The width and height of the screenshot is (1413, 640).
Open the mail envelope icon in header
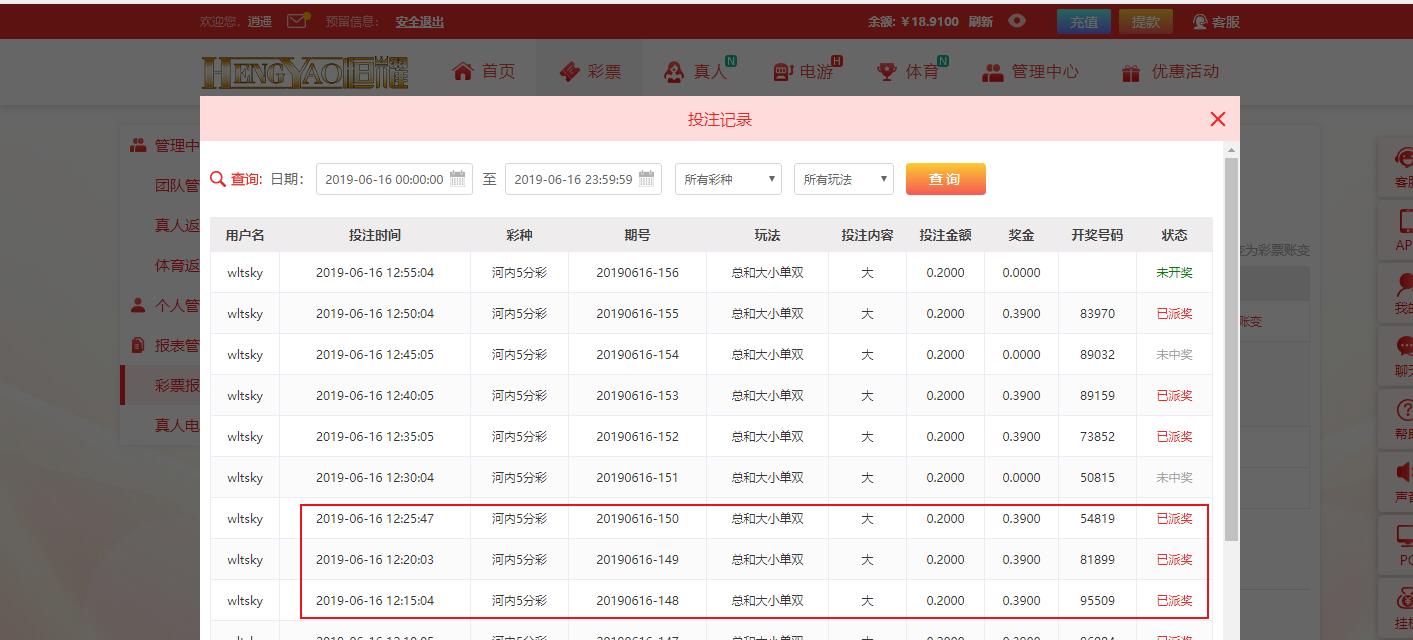point(297,21)
